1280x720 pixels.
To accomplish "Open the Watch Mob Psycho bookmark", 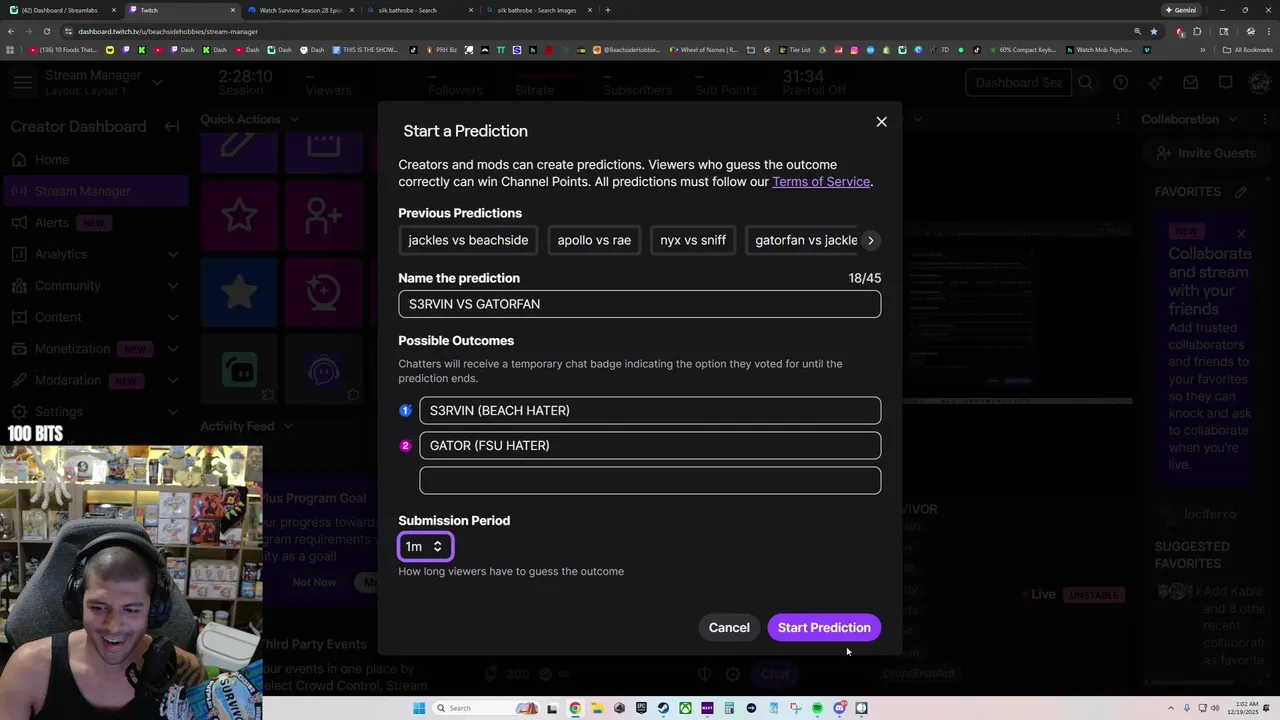I will pos(1099,50).
